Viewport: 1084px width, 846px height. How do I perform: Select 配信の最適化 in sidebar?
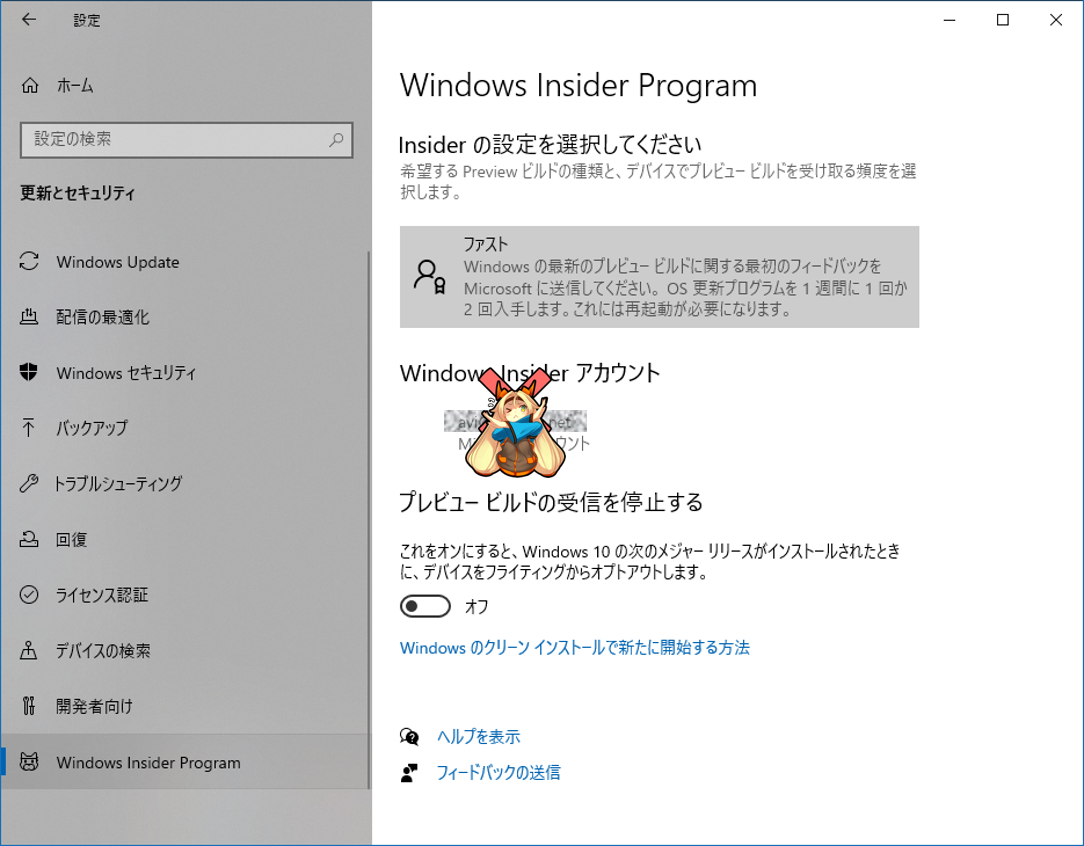(185, 317)
